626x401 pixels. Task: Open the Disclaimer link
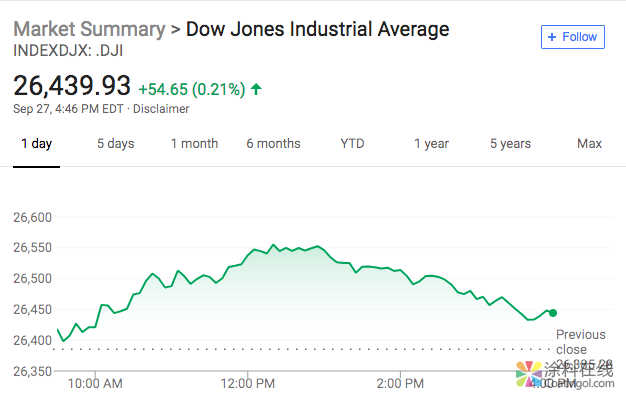(161, 108)
